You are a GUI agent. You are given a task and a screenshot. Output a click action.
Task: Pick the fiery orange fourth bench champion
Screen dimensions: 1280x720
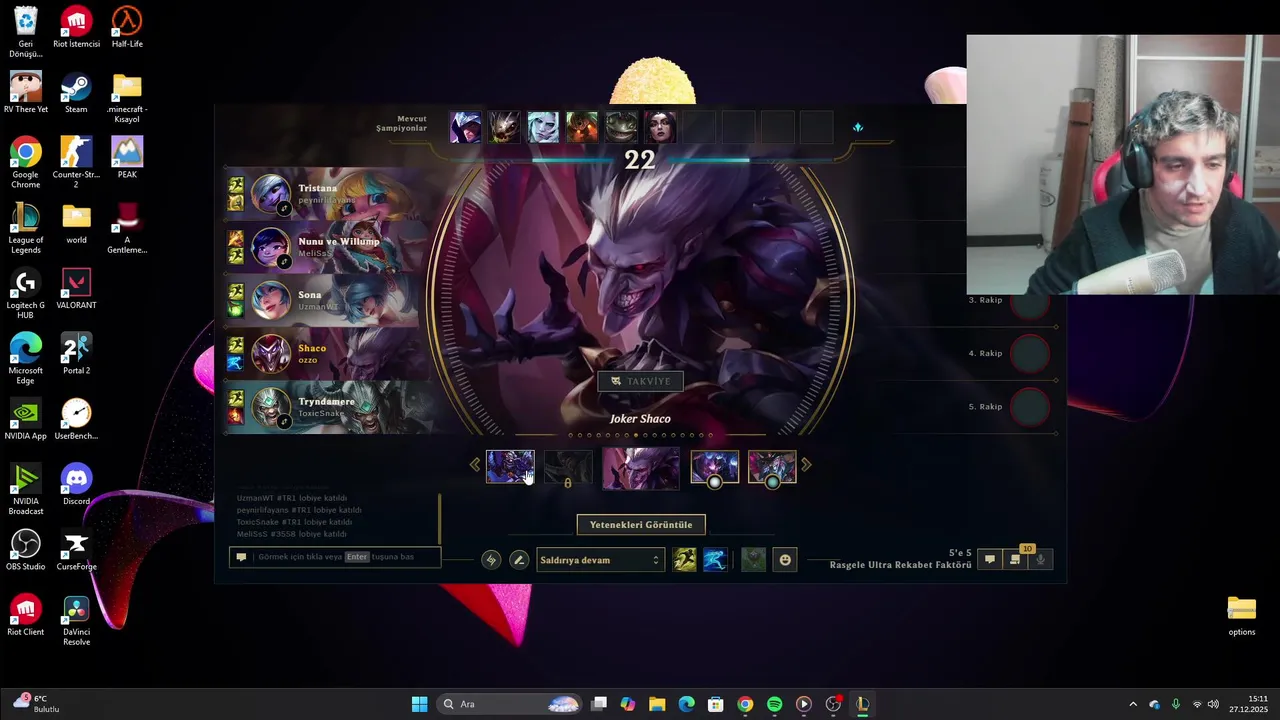[x=582, y=127]
